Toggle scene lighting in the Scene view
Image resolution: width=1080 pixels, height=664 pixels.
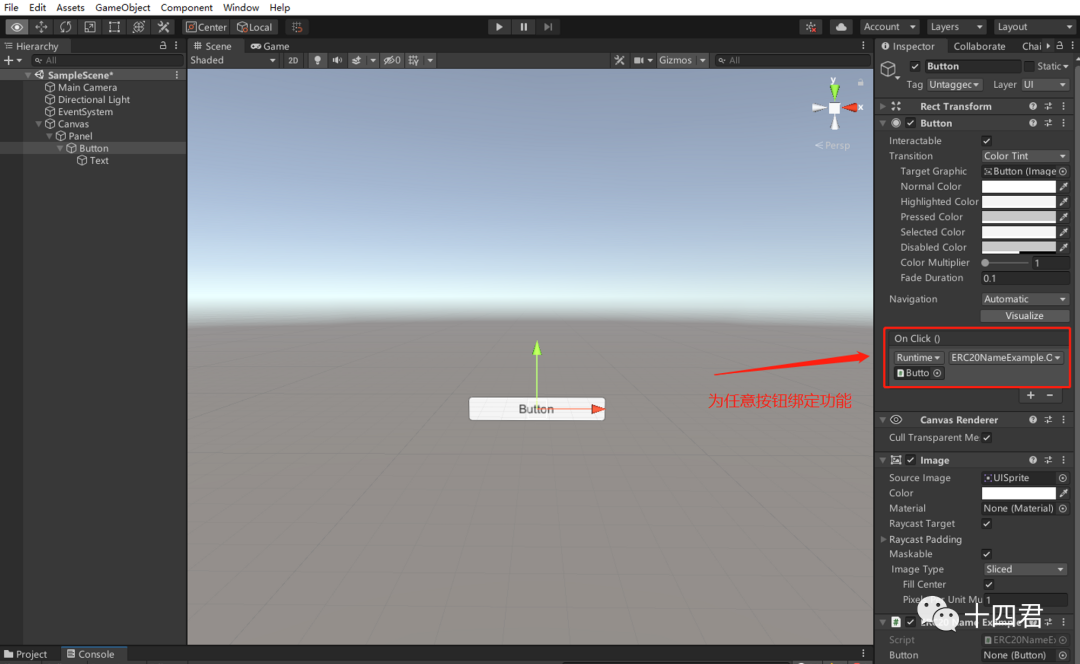[317, 59]
